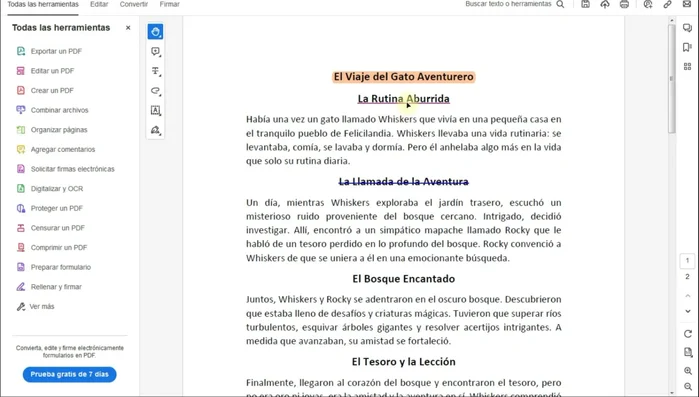Image resolution: width=699 pixels, height=397 pixels.
Task: Go to previous page arrow
Action: coord(688,296)
